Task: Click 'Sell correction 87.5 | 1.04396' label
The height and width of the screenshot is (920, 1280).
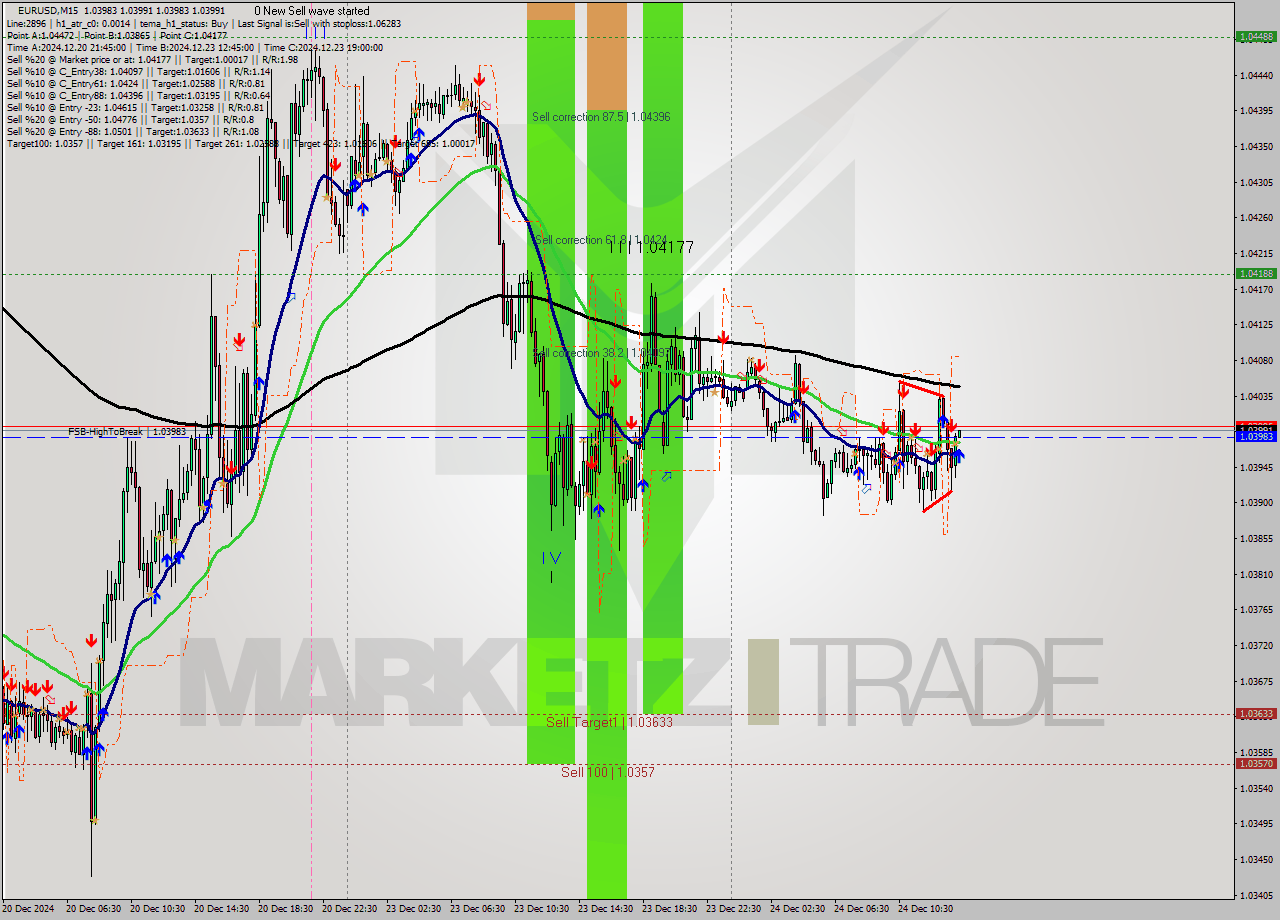Action: pos(601,117)
